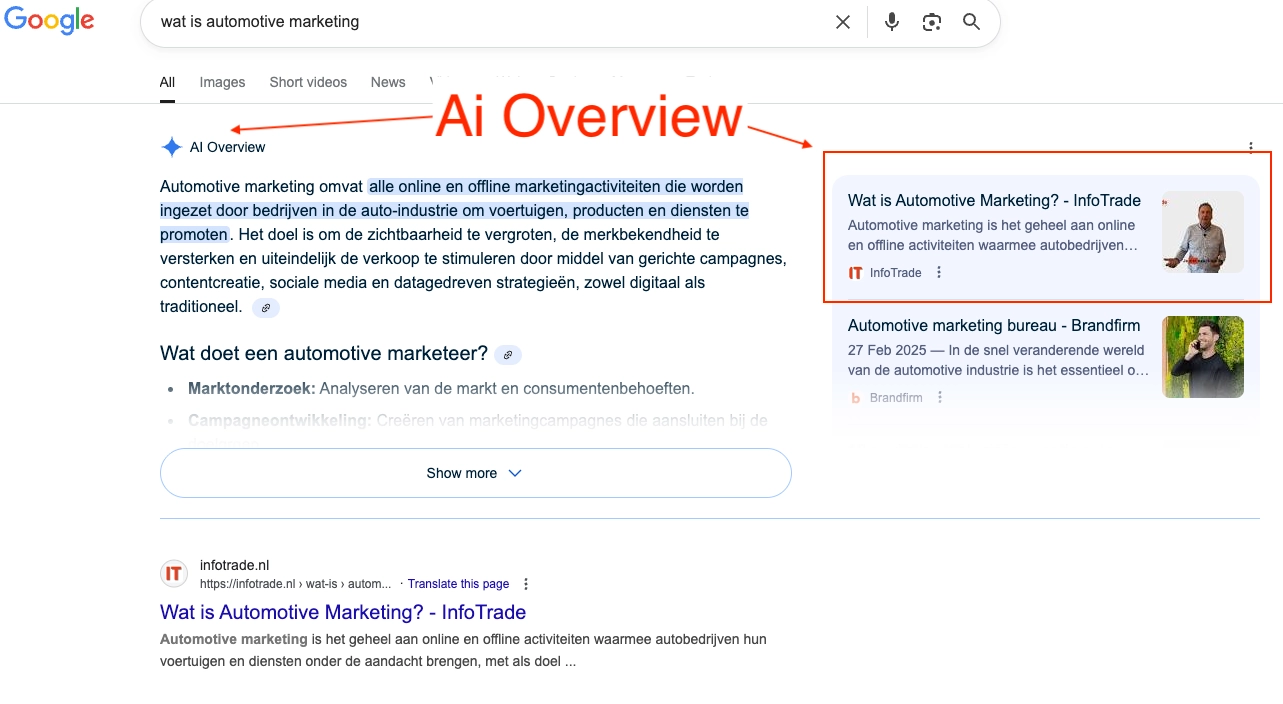This screenshot has height=704, width=1283.
Task: Select the All tab
Action: [x=167, y=82]
